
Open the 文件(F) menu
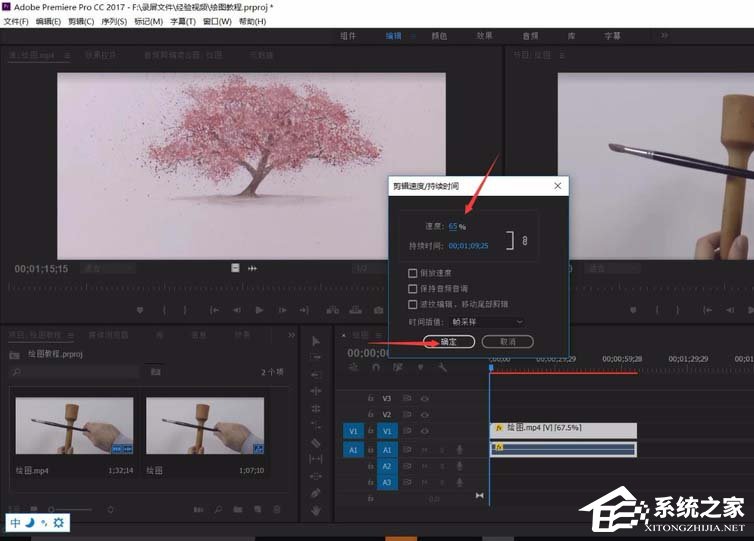(16, 22)
